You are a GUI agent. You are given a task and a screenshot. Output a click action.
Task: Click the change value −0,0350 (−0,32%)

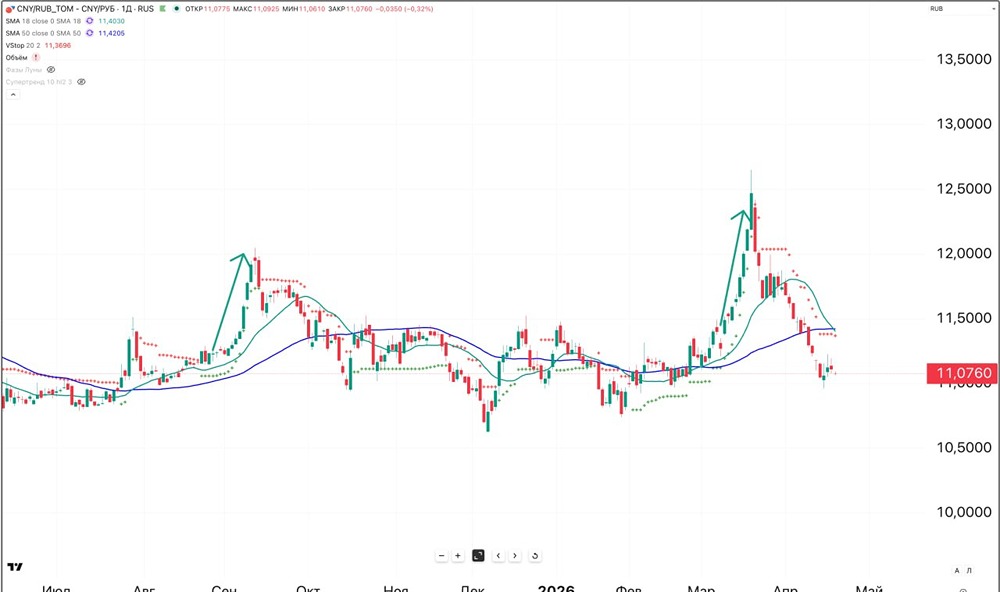(x=404, y=9)
